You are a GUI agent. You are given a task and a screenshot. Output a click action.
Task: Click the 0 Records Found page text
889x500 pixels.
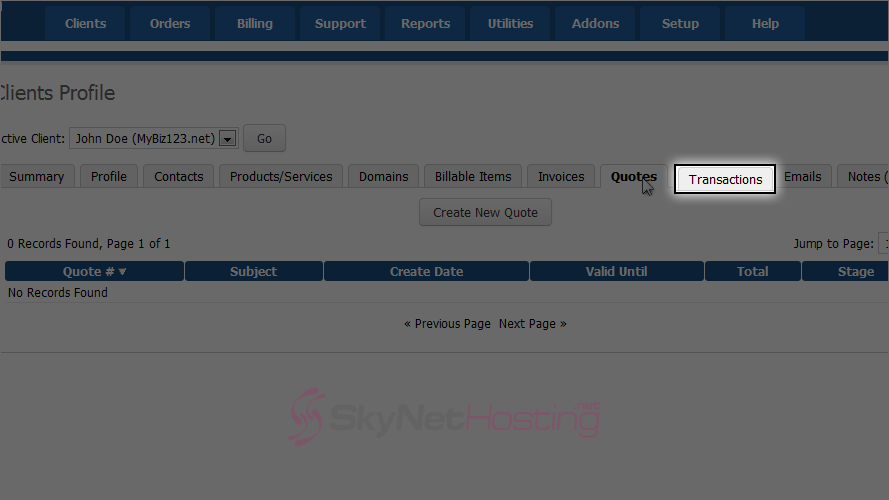pos(88,244)
